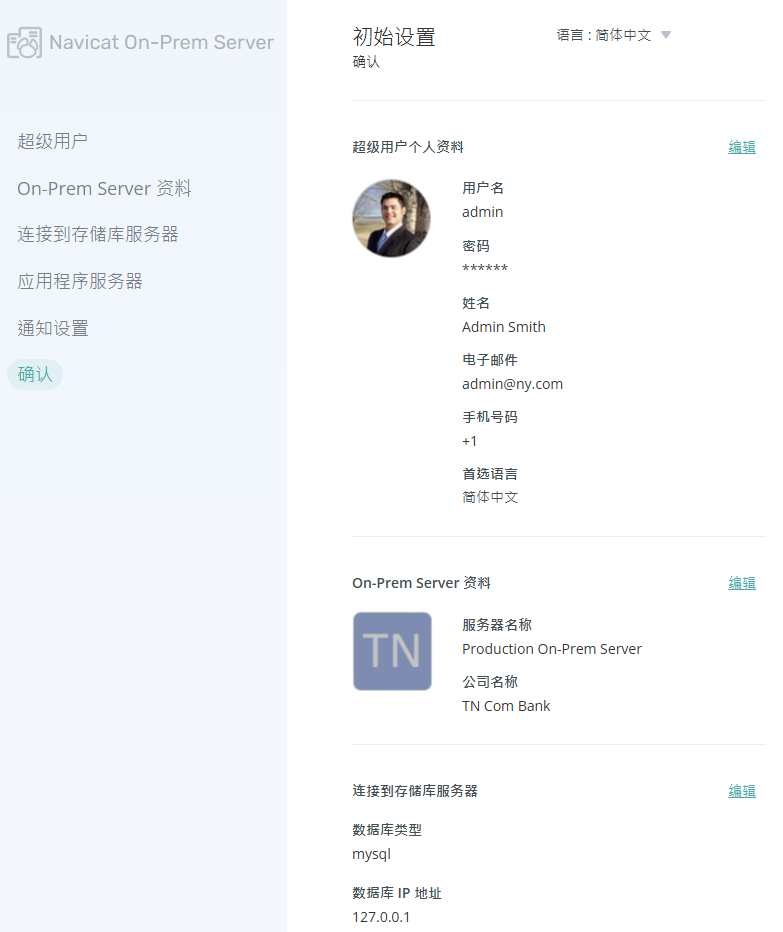This screenshot has height=932, width=783.
Task: Click the 首选语言 value 简体中文
Action: pos(490,498)
